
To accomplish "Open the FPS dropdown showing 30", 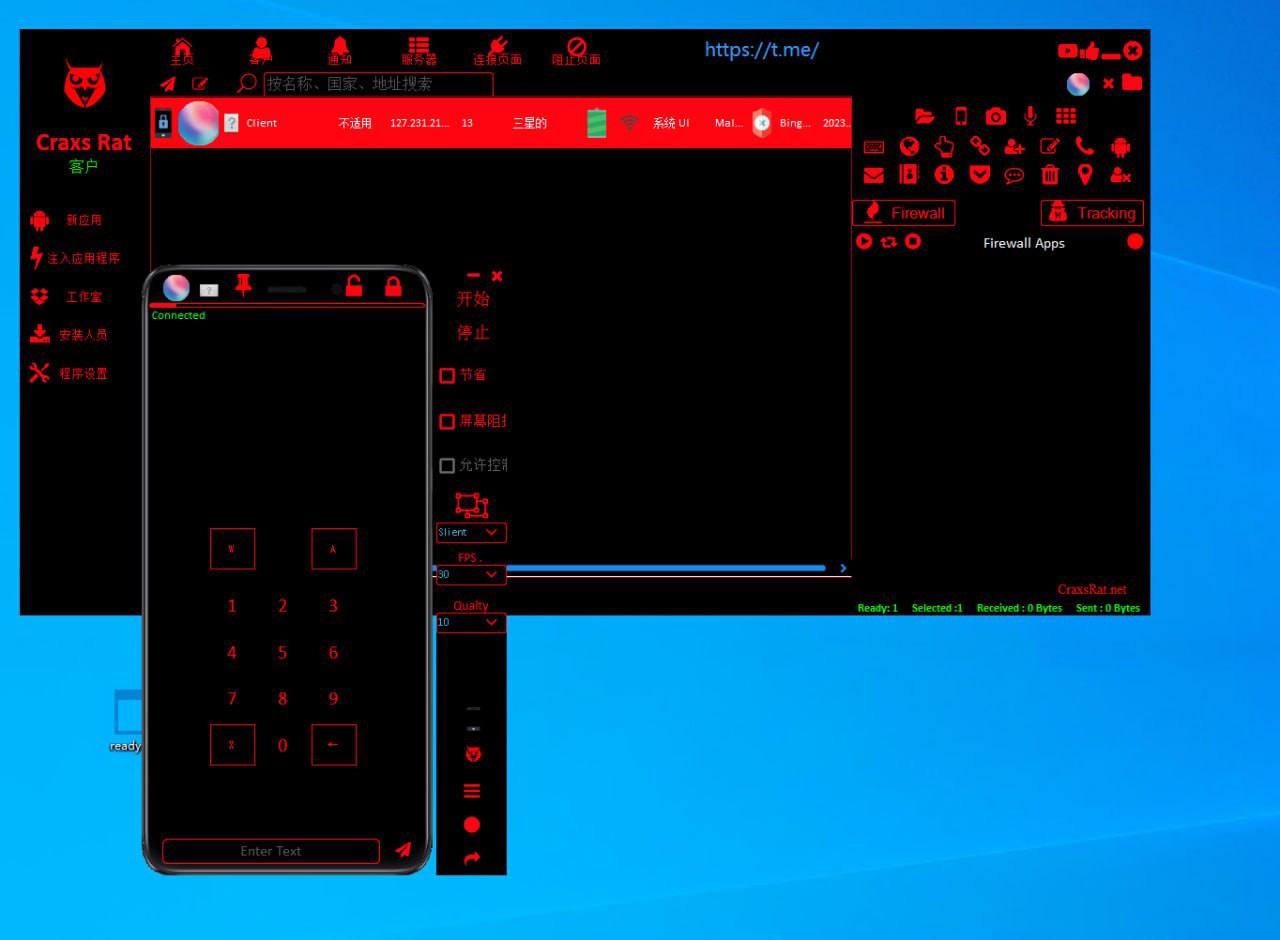I will (x=471, y=575).
